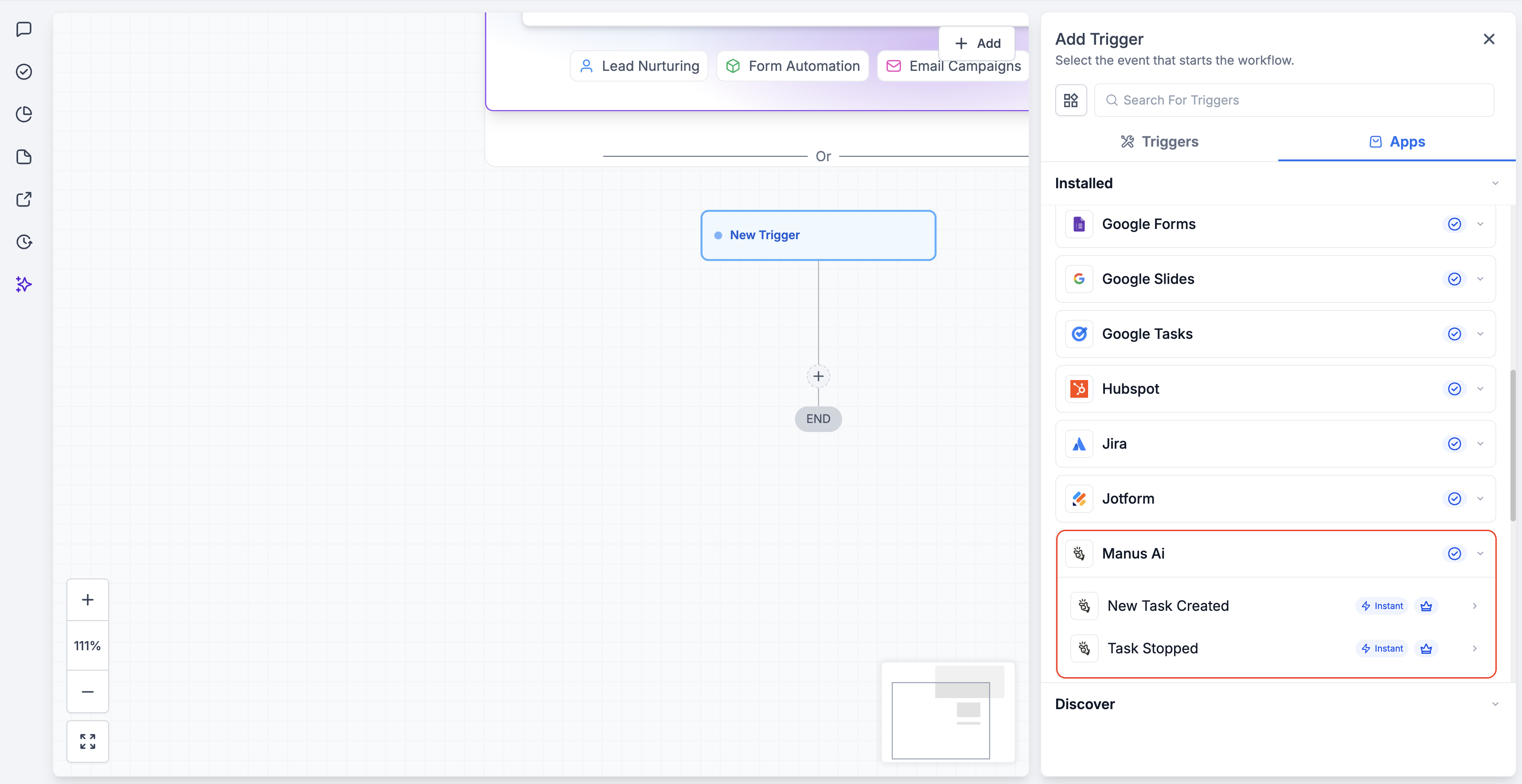Click the purple AI sparkles icon
This screenshot has height=784, width=1522.
[23, 284]
